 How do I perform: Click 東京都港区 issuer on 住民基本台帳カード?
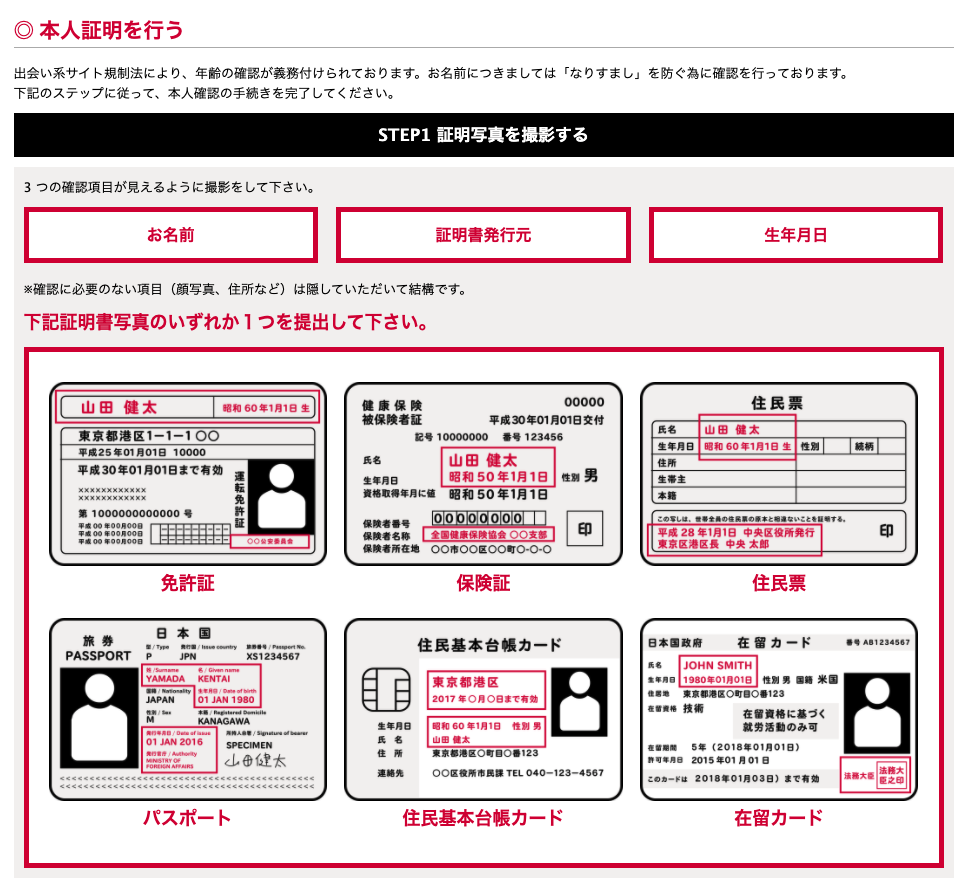465,682
